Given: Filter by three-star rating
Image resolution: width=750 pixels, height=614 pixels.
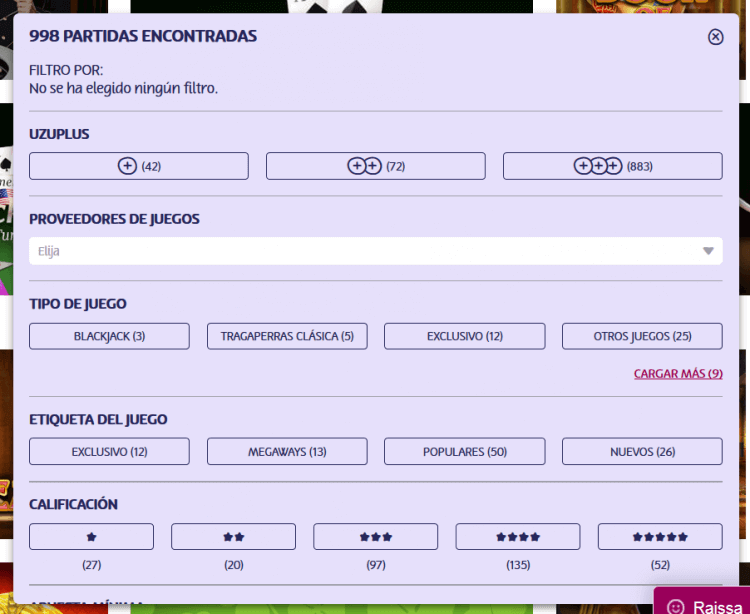Looking at the screenshot, I should (375, 537).
